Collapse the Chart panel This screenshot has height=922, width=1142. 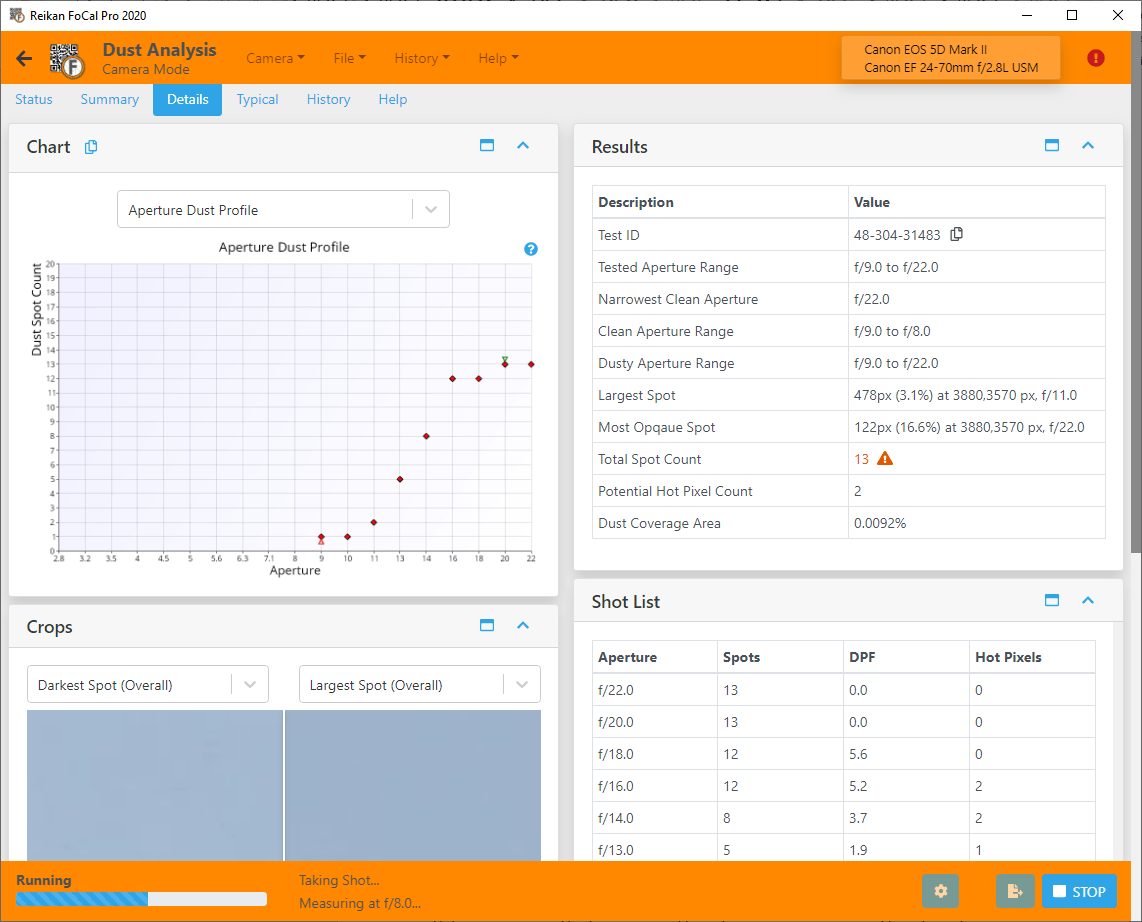point(522,146)
